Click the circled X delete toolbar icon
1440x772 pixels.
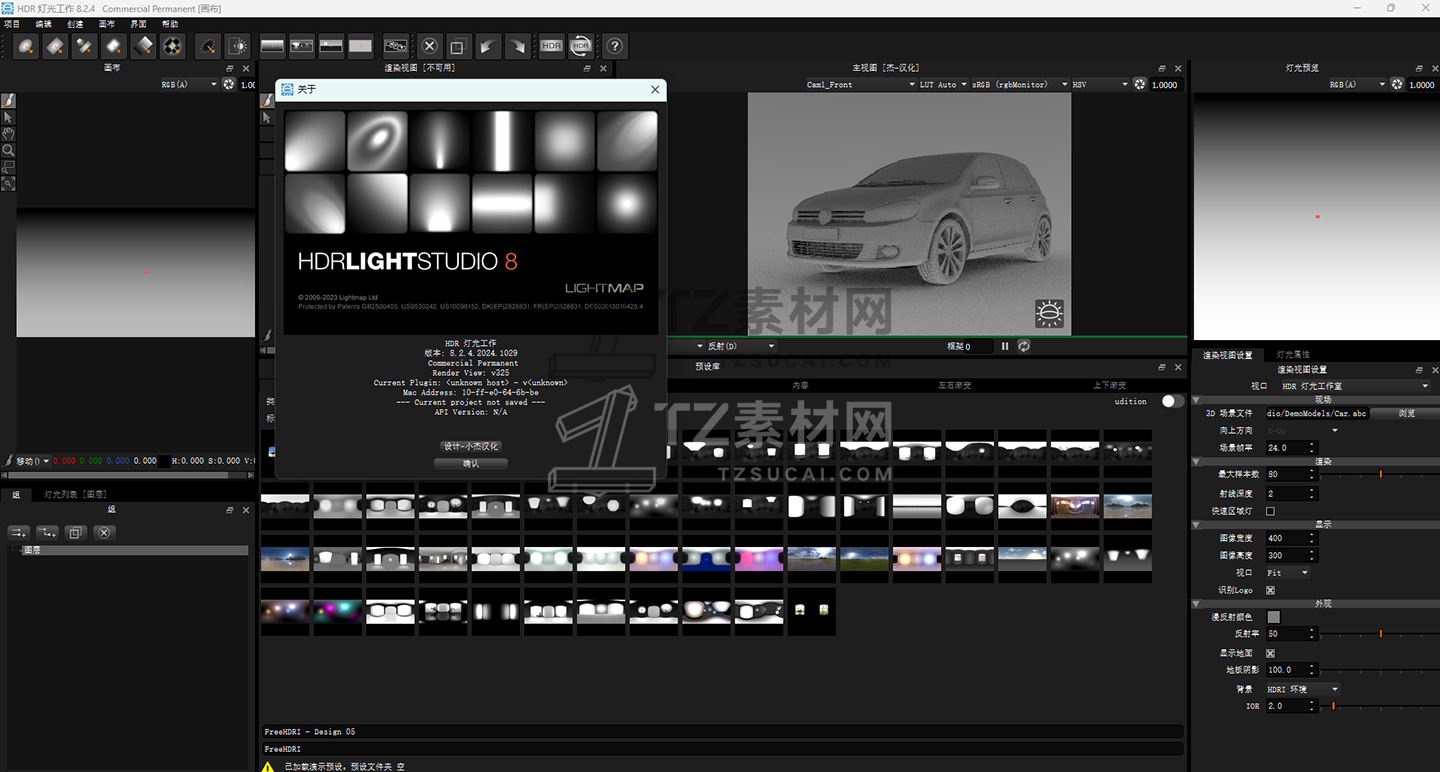(429, 46)
